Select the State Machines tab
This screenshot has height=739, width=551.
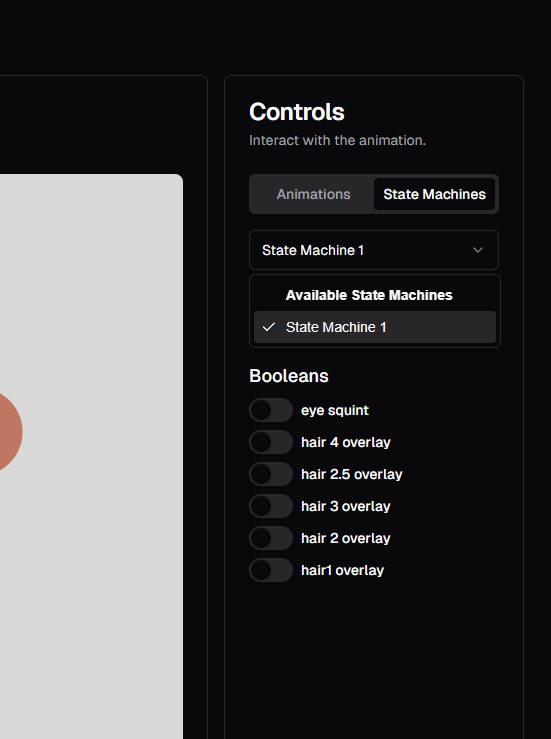(x=434, y=194)
